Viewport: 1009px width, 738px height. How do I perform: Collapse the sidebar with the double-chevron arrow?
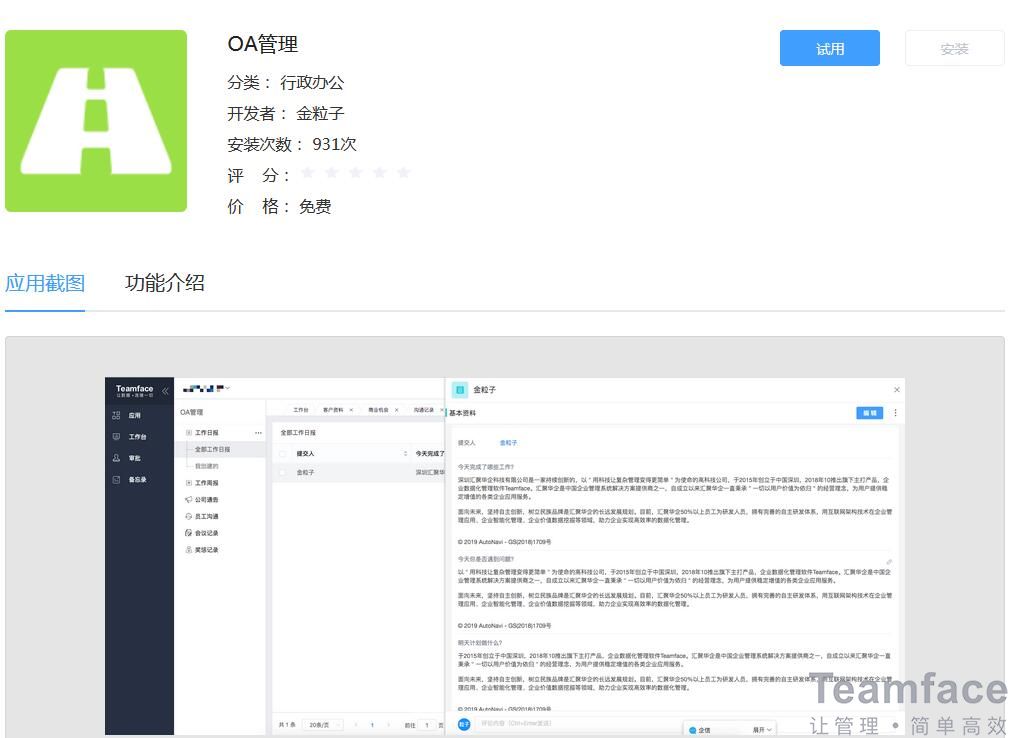click(164, 390)
